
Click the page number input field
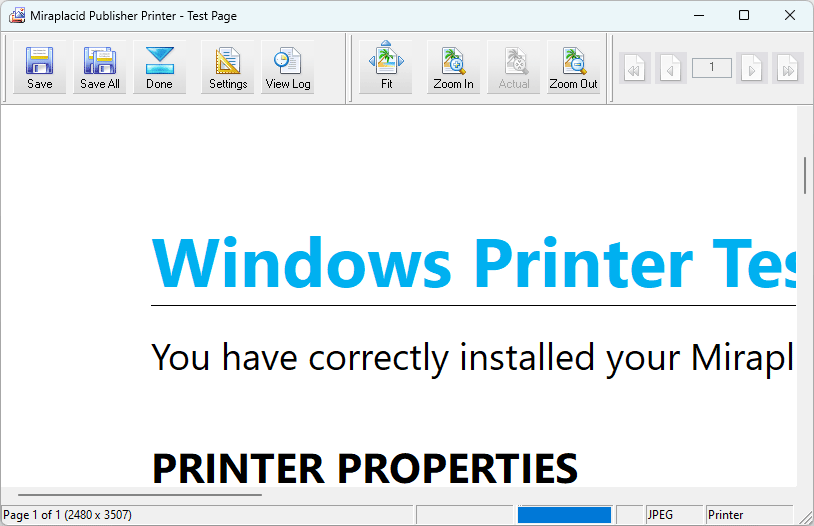[711, 68]
